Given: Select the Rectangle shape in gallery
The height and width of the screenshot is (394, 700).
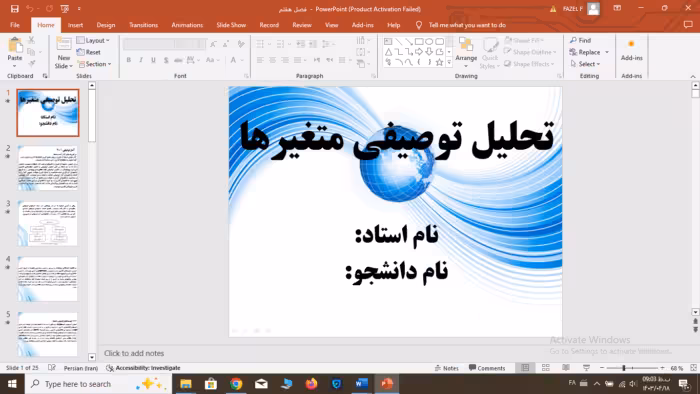Looking at the screenshot, I should pos(419,41).
